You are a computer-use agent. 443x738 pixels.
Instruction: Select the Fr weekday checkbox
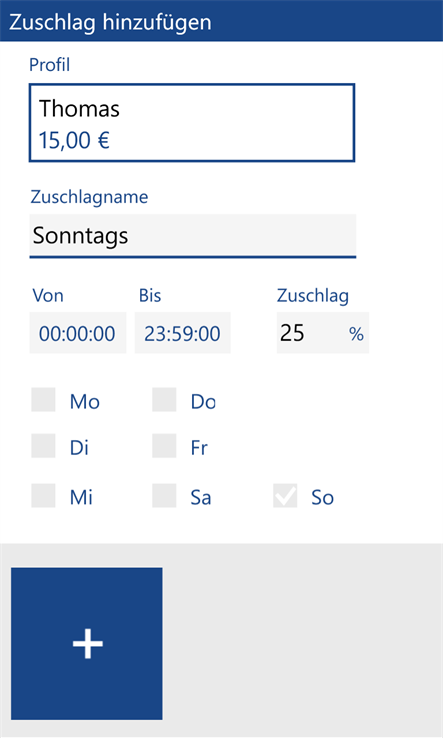tap(164, 446)
